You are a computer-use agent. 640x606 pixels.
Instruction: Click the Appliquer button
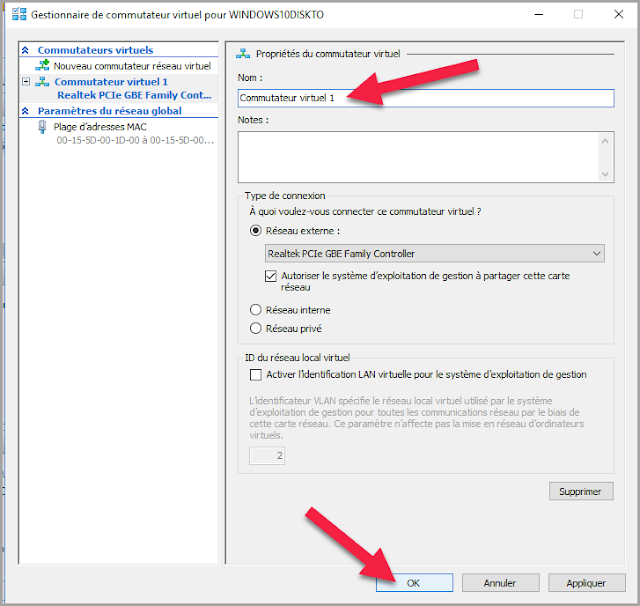587,583
